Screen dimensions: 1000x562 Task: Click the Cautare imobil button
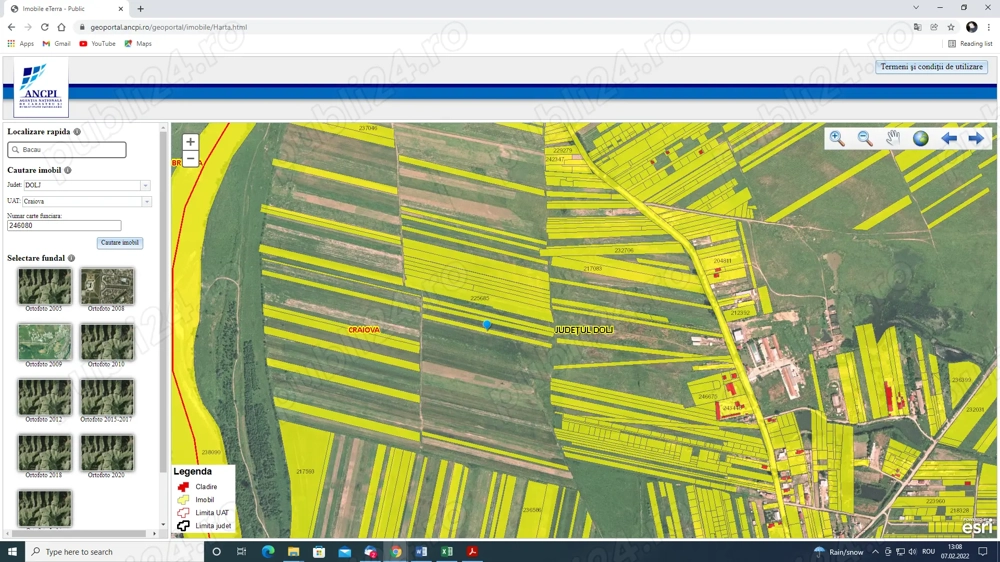tap(120, 243)
